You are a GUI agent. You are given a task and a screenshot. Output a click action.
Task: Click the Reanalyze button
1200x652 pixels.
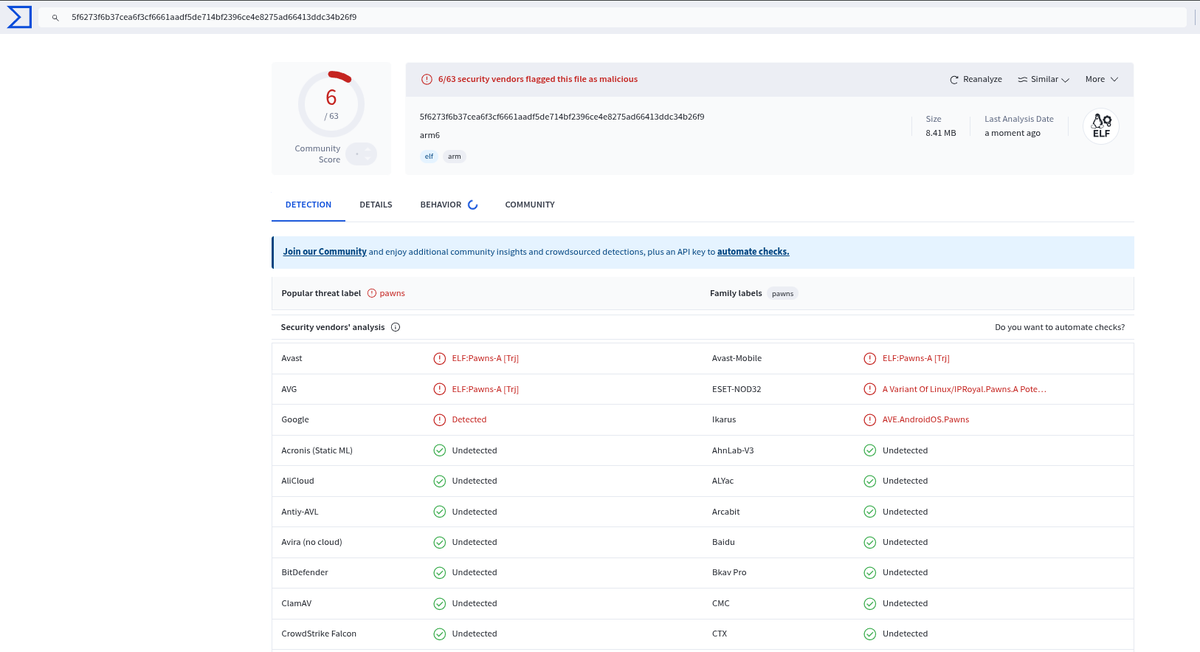point(976,79)
